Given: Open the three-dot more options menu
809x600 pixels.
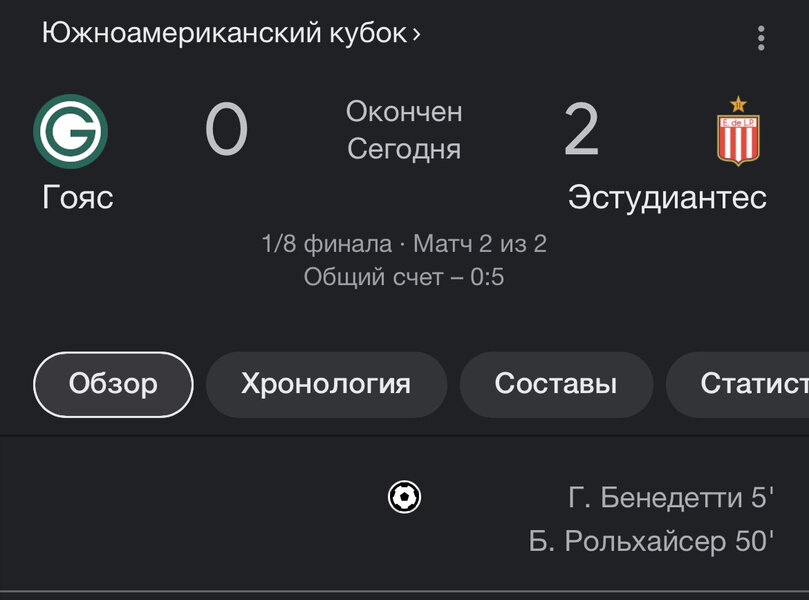Looking at the screenshot, I should (x=761, y=38).
